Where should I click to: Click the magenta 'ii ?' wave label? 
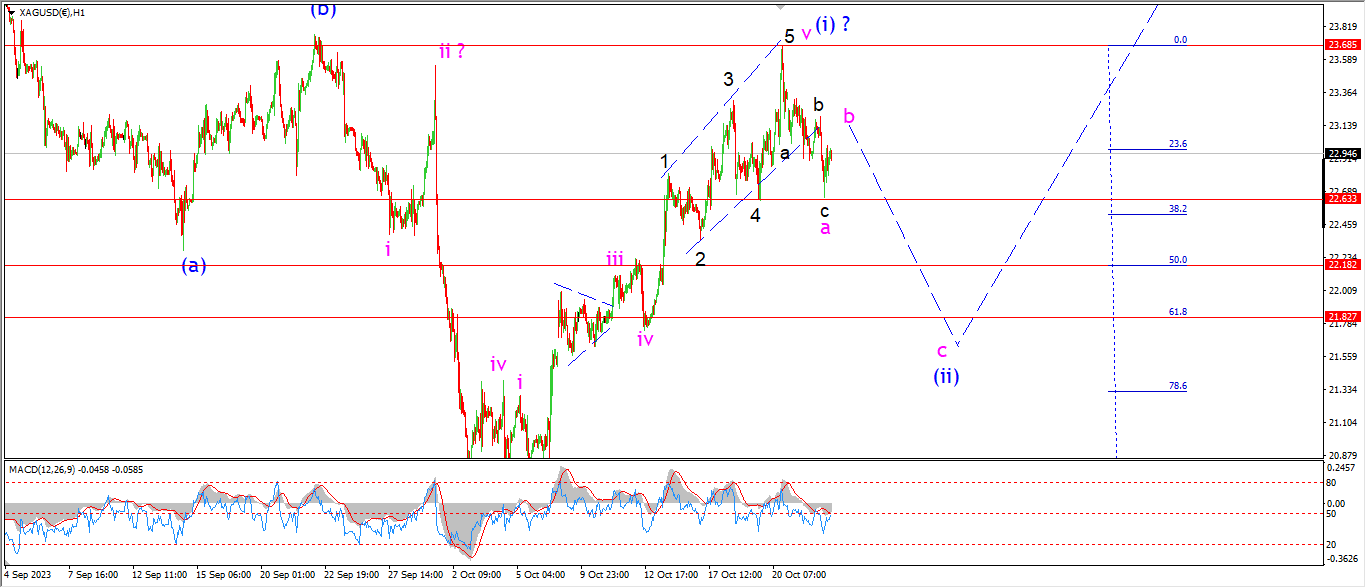[x=450, y=50]
